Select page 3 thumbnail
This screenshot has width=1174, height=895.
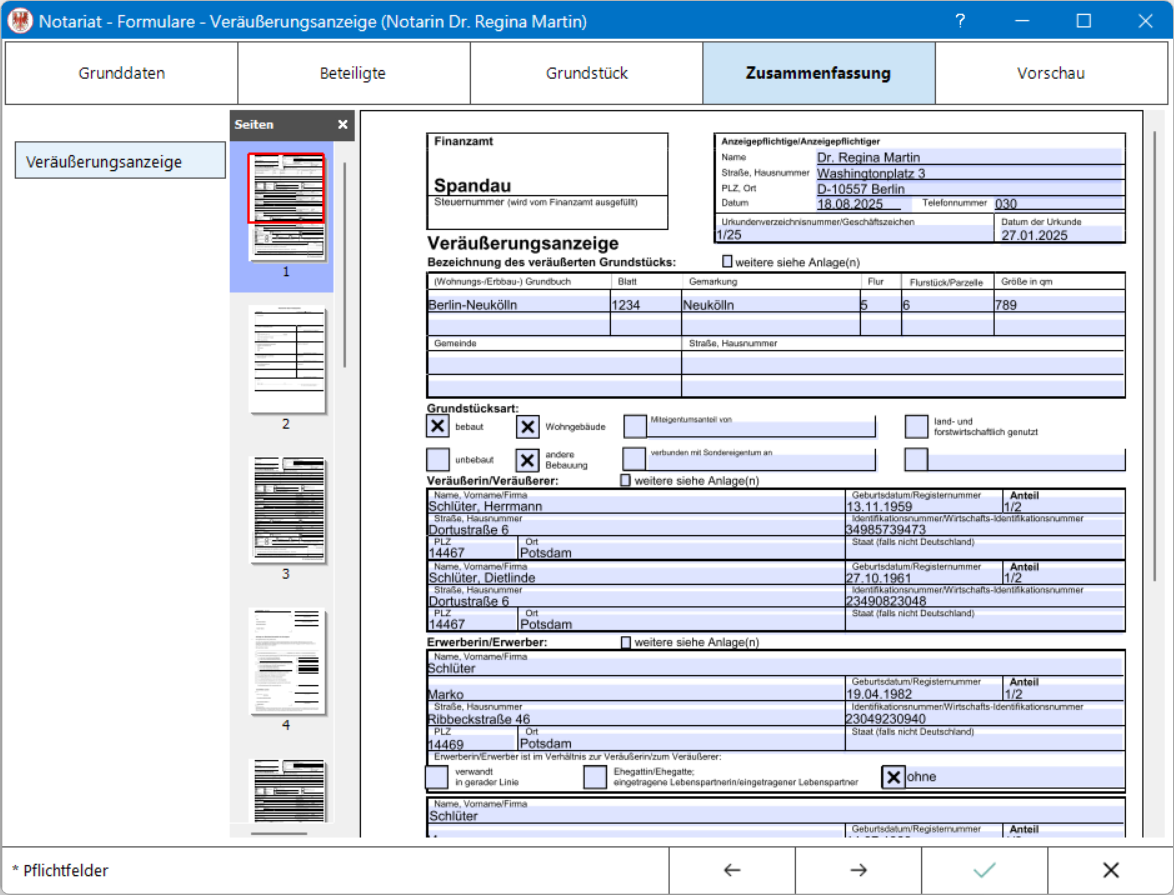[287, 509]
